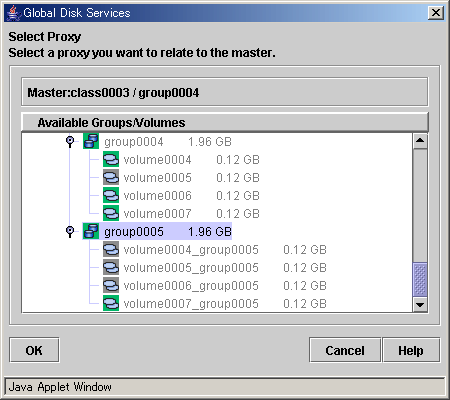450x400 pixels.
Task: Click the Java Applet Window status text
Action: [60, 387]
